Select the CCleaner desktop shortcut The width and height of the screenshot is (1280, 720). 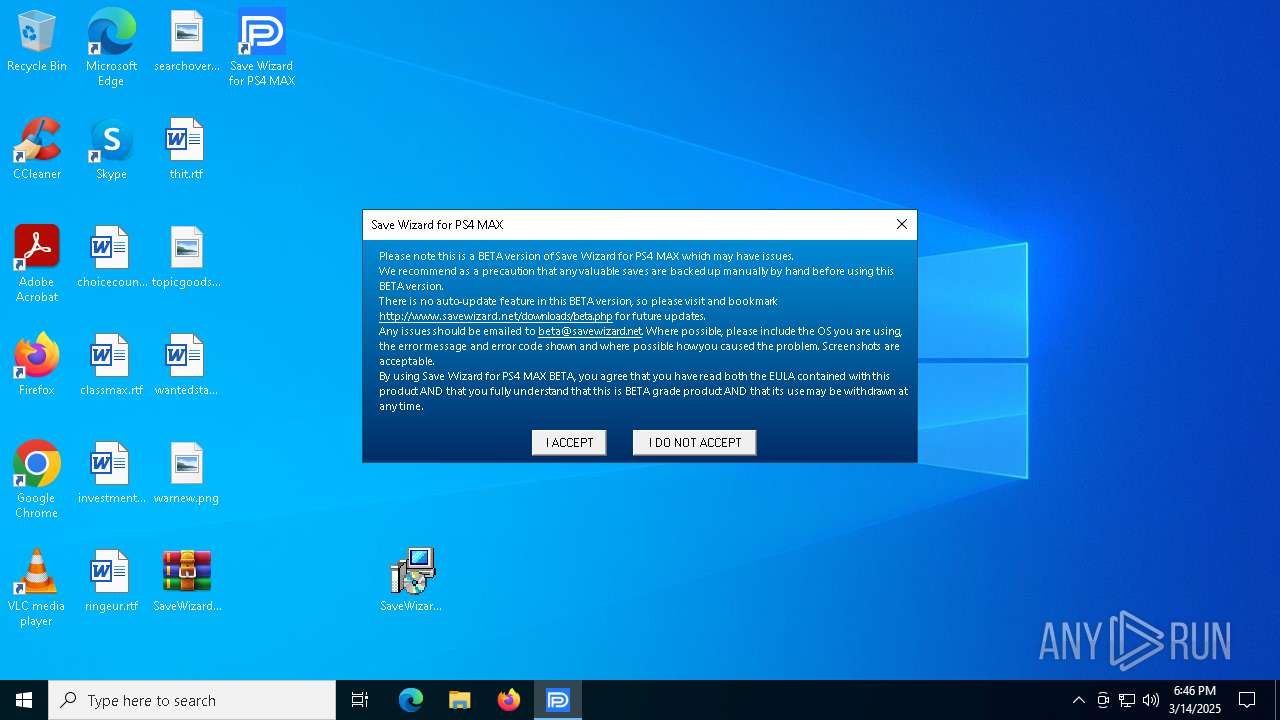click(x=37, y=150)
